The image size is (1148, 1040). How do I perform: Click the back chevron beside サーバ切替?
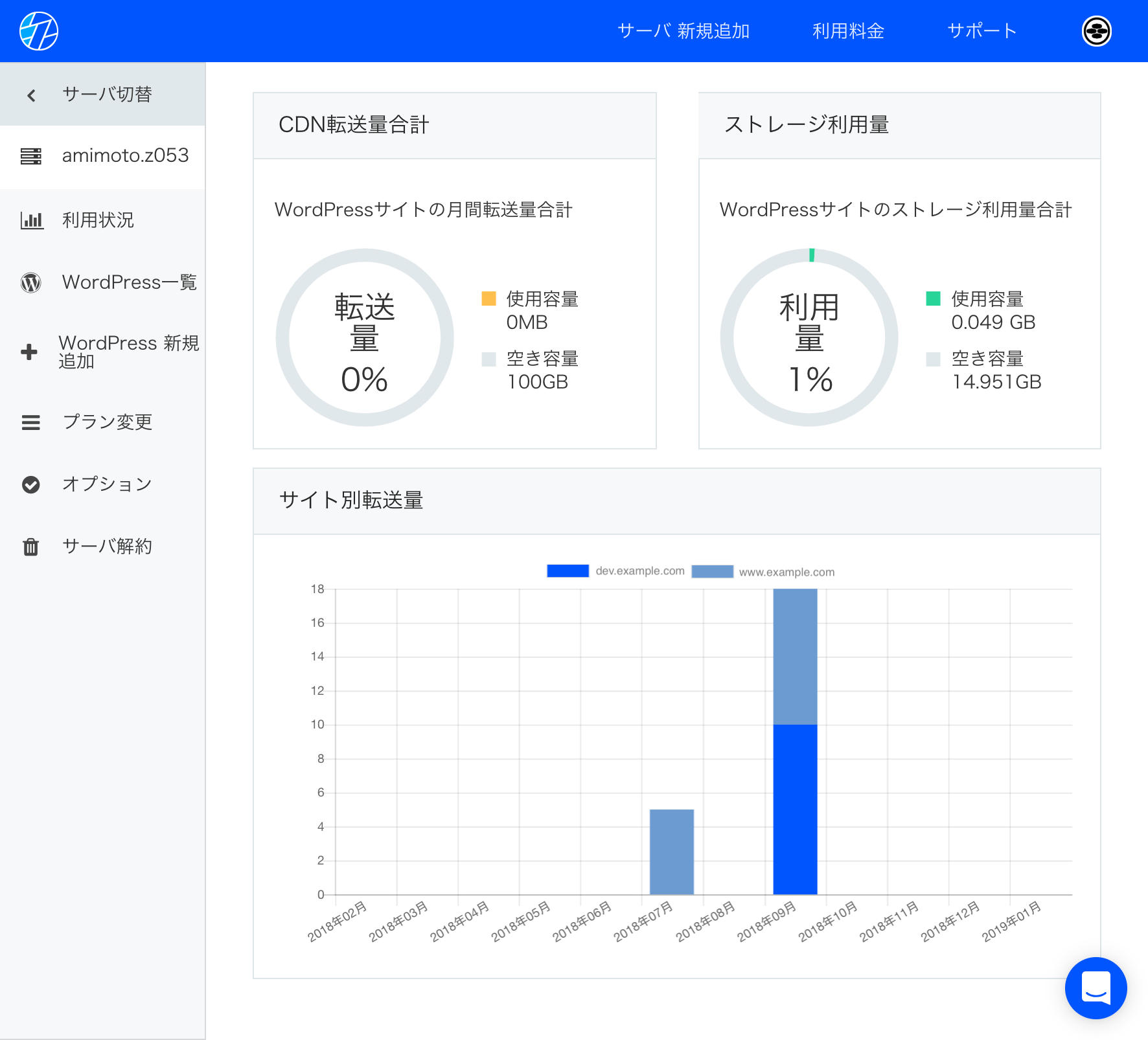coord(31,96)
